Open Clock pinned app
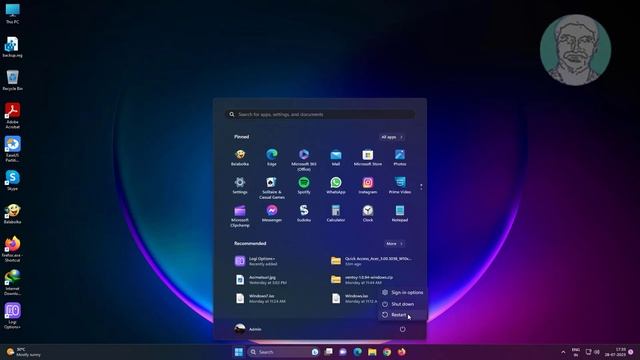Viewport: 640px width, 360px height. 368,213
